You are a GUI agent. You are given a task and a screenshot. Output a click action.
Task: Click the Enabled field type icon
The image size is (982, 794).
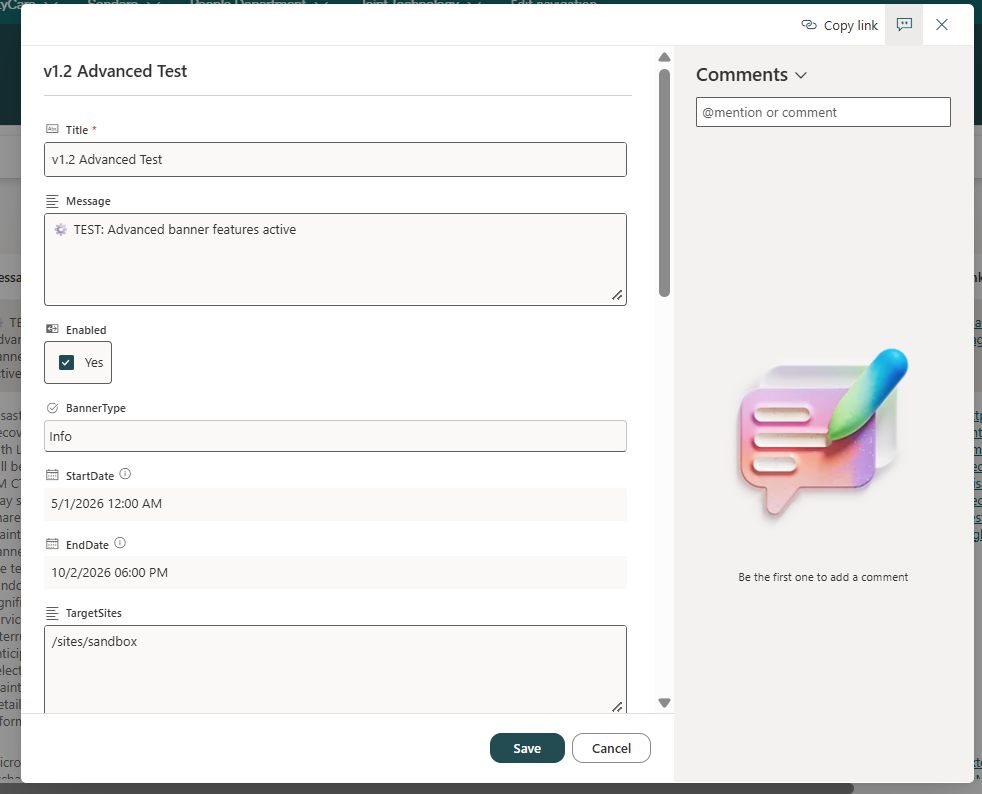(52, 329)
